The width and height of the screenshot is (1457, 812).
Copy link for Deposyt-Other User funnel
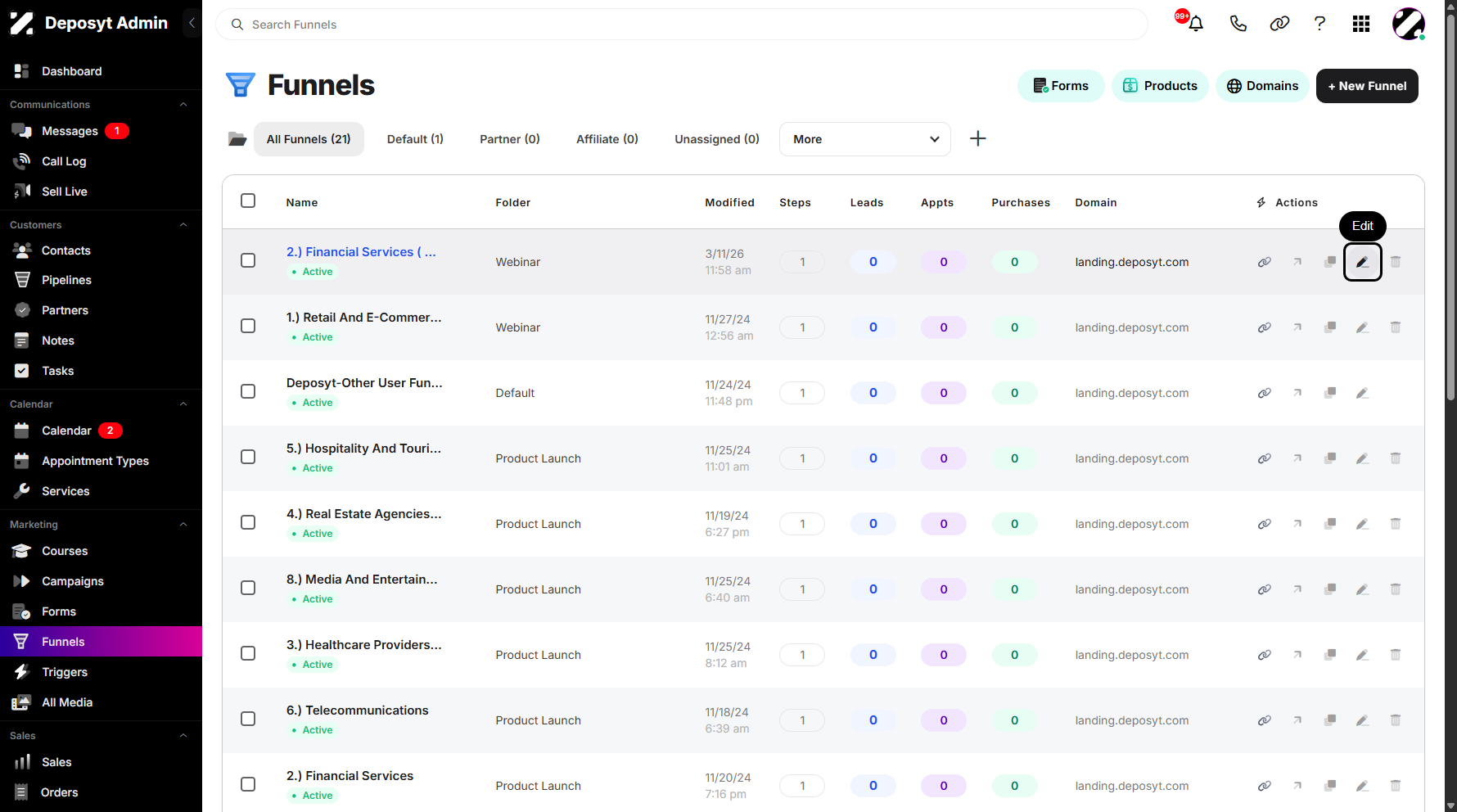[1265, 393]
